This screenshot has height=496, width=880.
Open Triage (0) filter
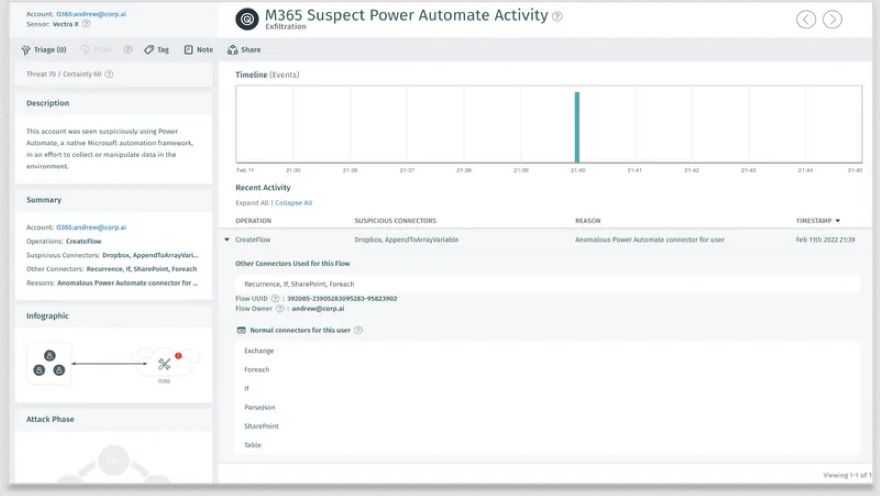[x=44, y=49]
